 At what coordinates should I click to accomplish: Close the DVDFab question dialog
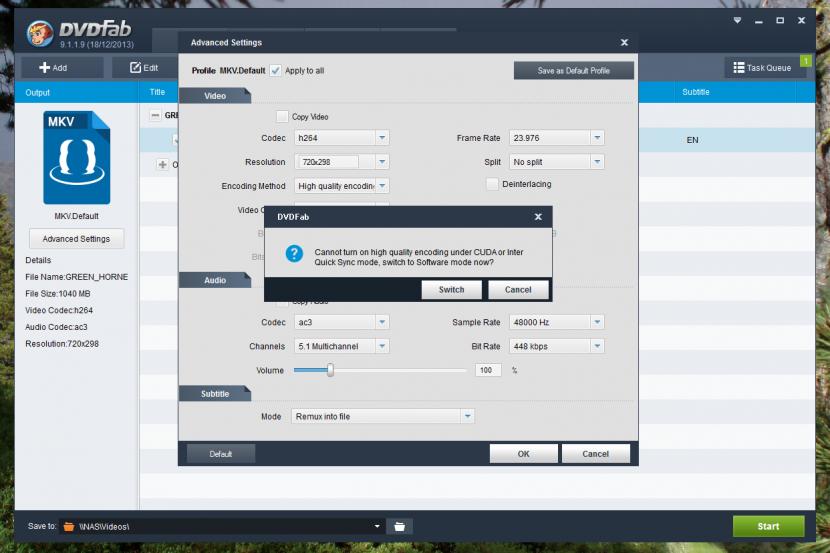(x=538, y=216)
